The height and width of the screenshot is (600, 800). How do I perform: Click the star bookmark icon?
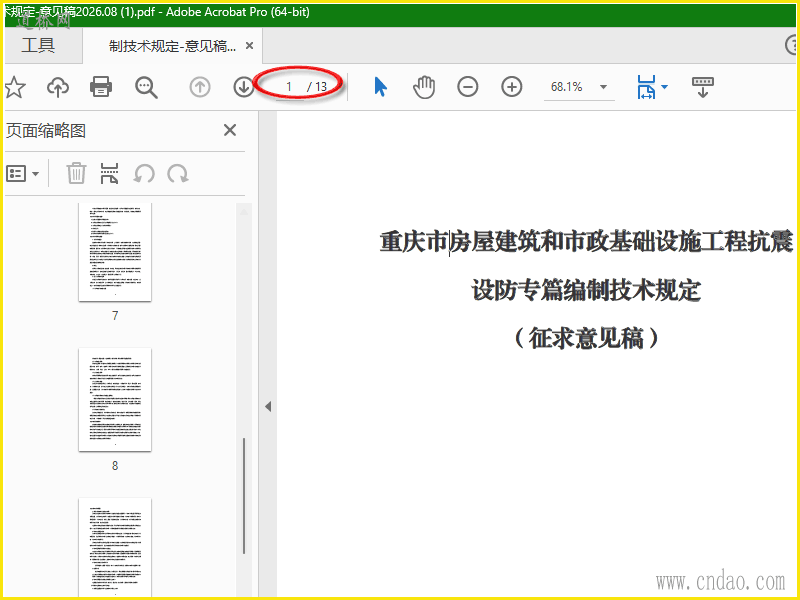tap(15, 87)
